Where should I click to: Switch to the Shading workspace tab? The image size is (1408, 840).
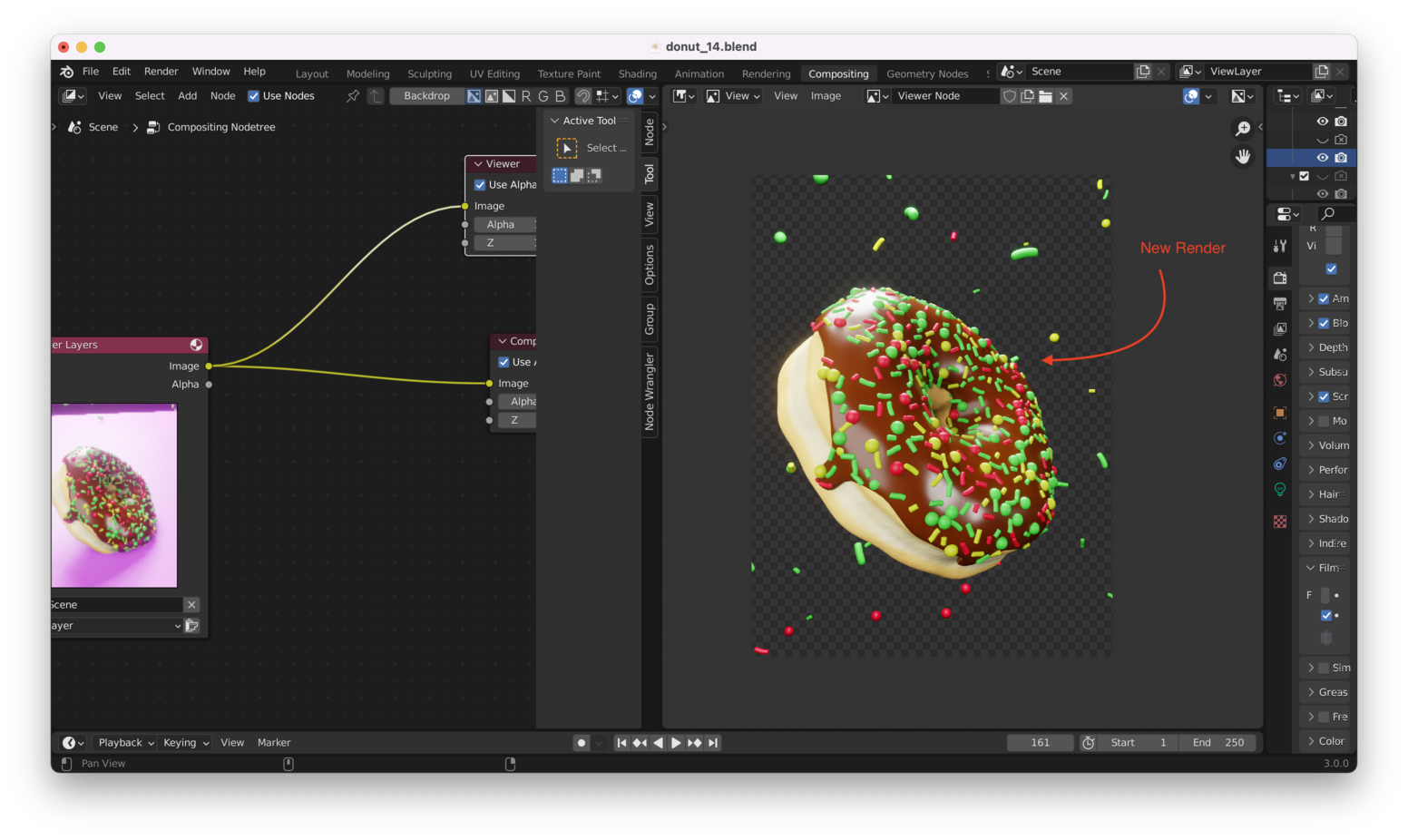[637, 74]
